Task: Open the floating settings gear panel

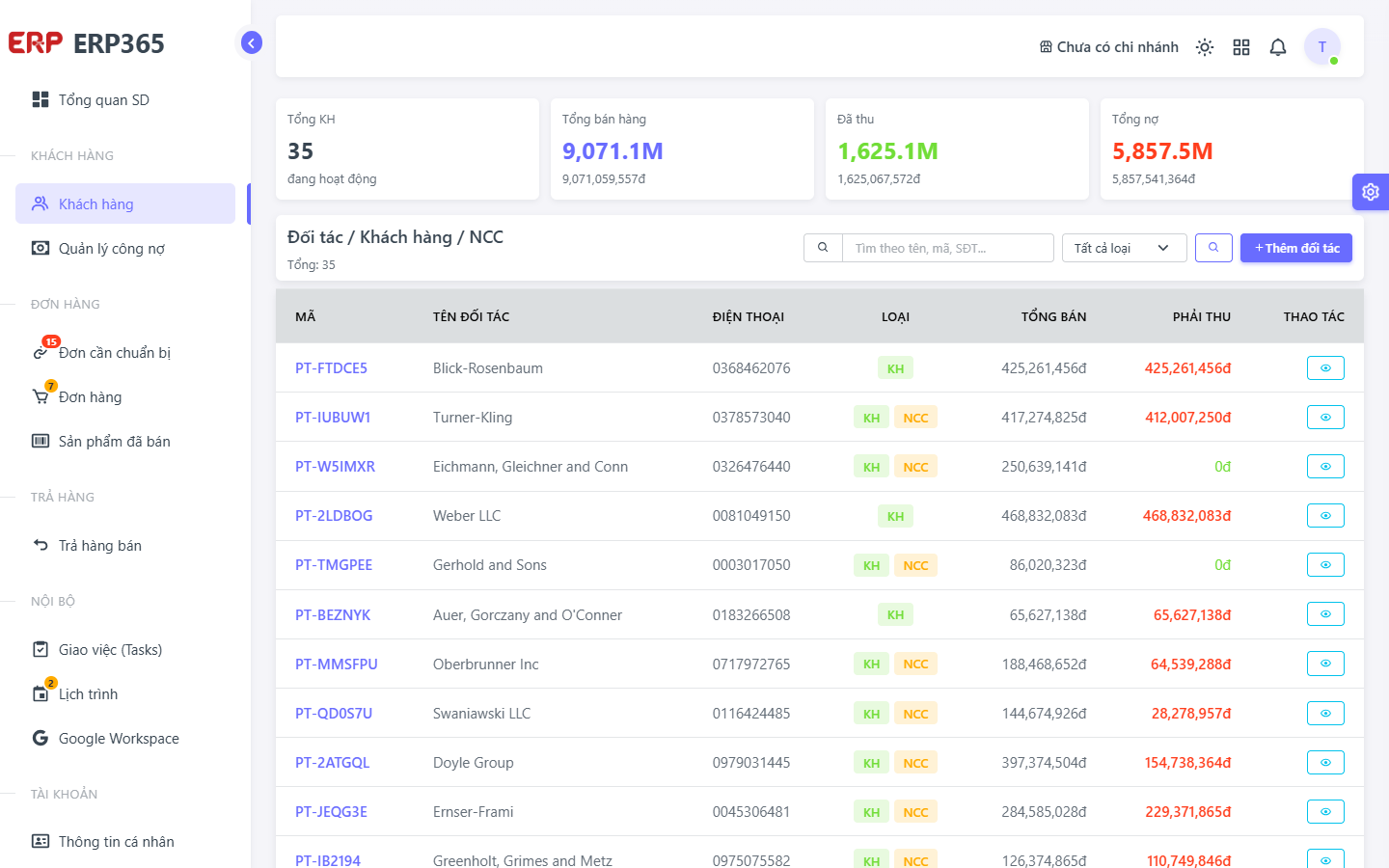Action: click(1371, 192)
